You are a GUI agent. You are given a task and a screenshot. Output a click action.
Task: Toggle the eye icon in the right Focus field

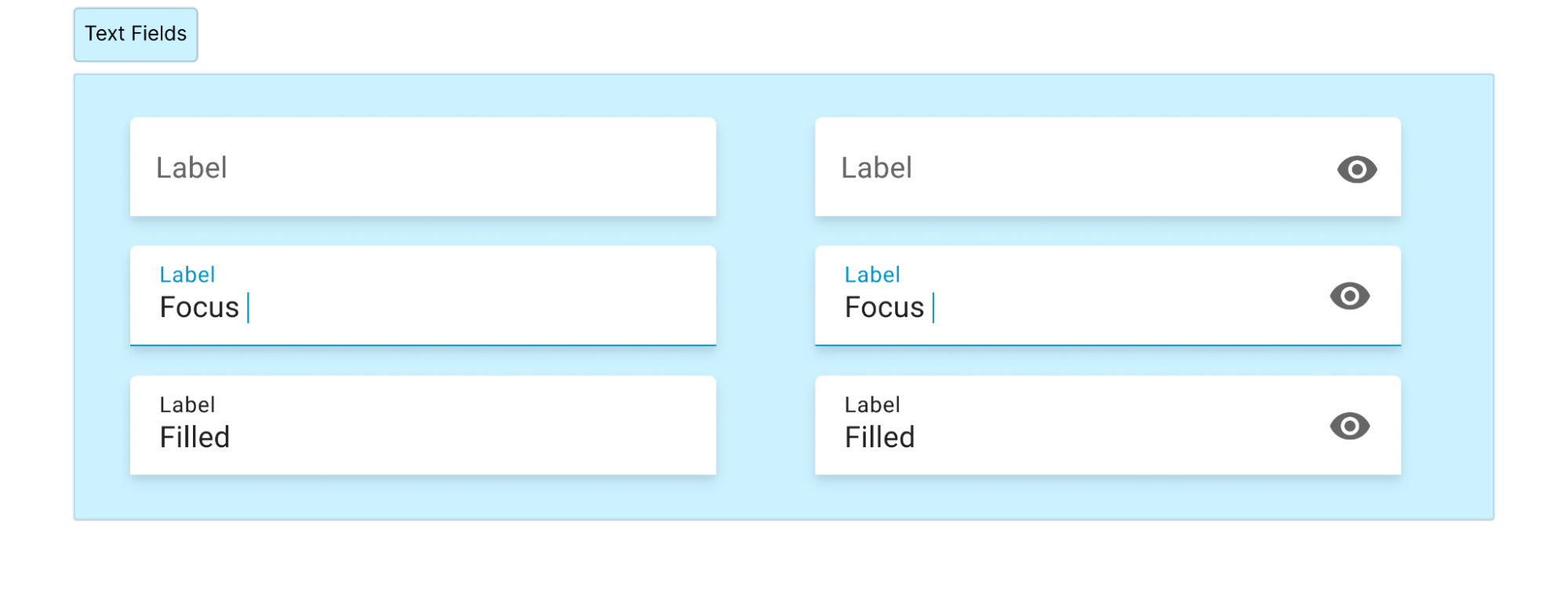click(x=1349, y=296)
